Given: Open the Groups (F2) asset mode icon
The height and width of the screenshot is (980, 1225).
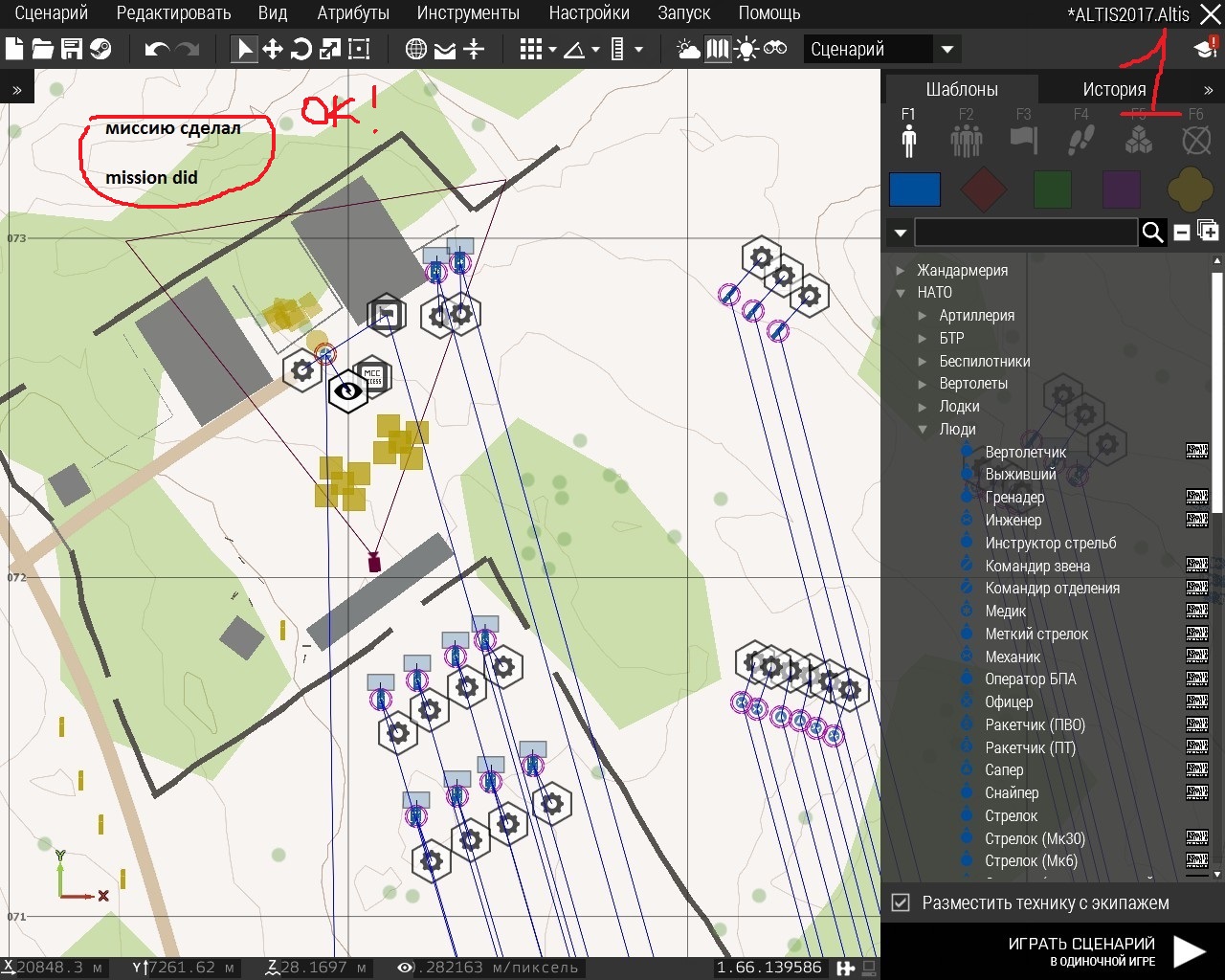Looking at the screenshot, I should [966, 141].
